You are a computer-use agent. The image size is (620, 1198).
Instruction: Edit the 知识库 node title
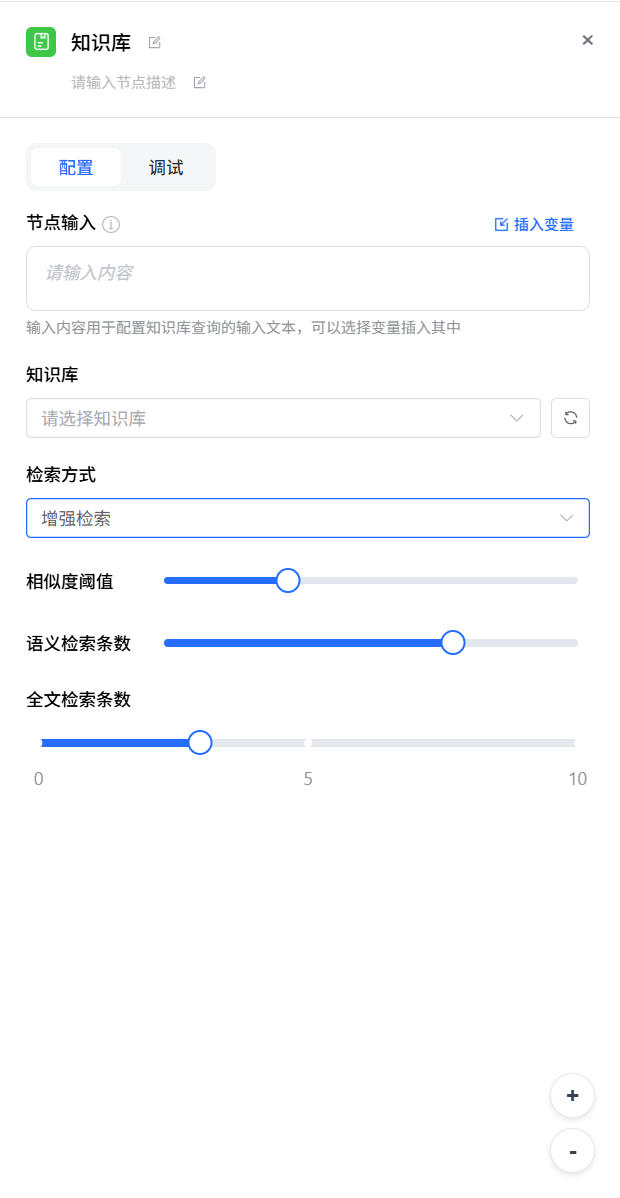coord(154,42)
